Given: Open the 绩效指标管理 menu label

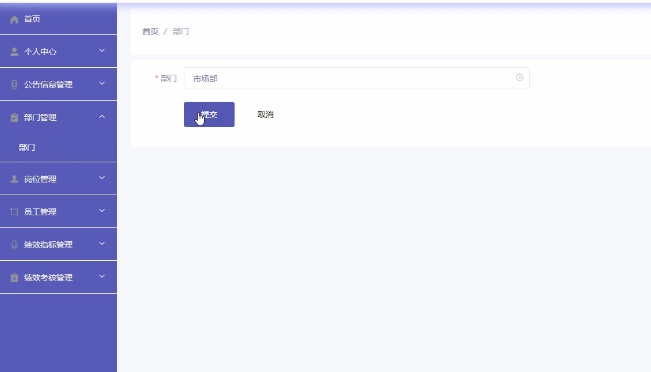Looking at the screenshot, I should point(48,245).
